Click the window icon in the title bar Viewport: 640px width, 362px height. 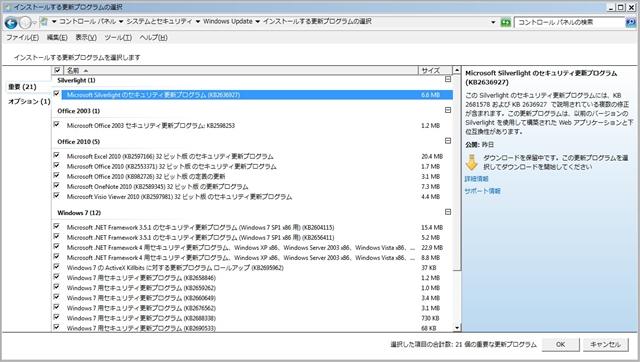tap(7, 7)
